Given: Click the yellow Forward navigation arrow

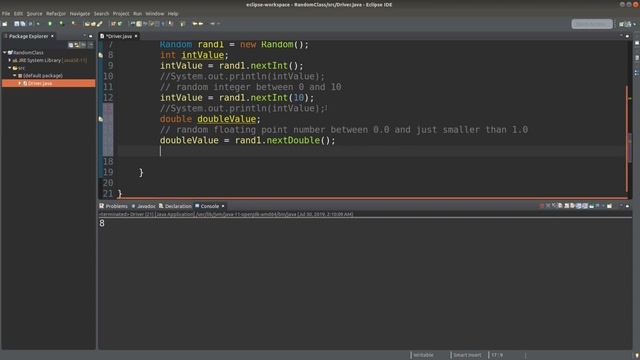Looking at the screenshot, I should 201,24.
